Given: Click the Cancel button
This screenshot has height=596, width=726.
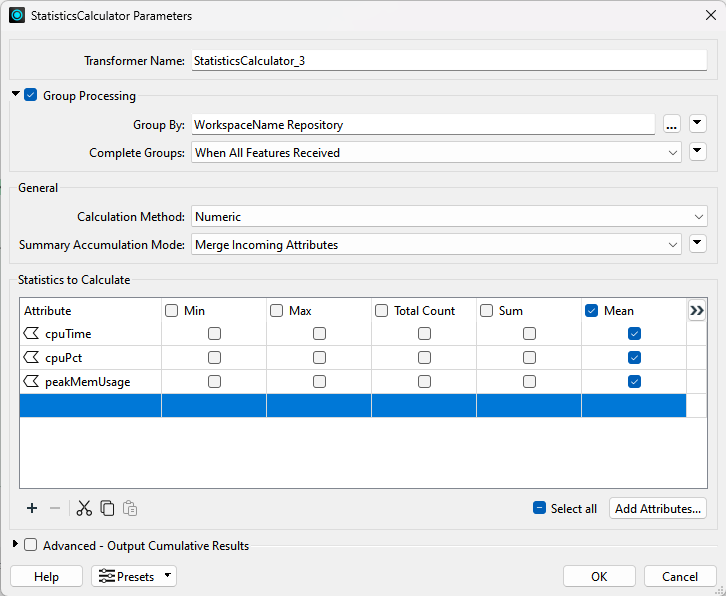Looking at the screenshot, I should (680, 576).
